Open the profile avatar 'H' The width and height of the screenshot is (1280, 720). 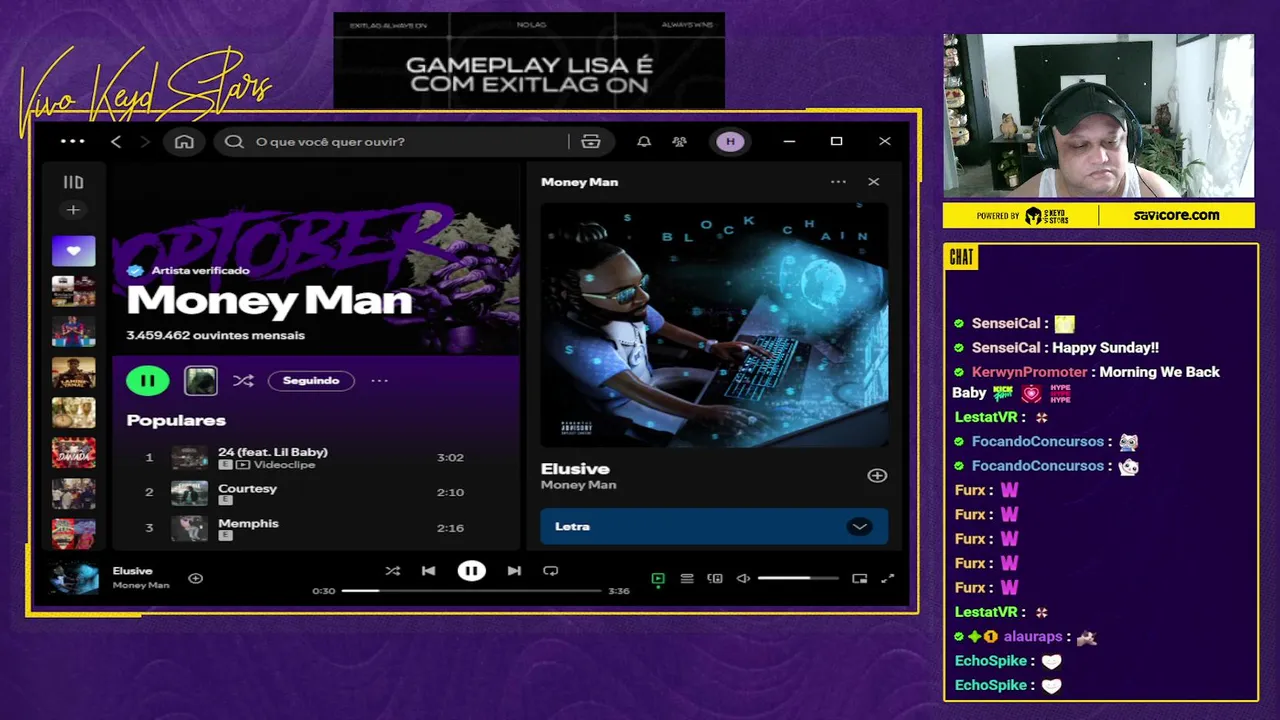click(730, 141)
